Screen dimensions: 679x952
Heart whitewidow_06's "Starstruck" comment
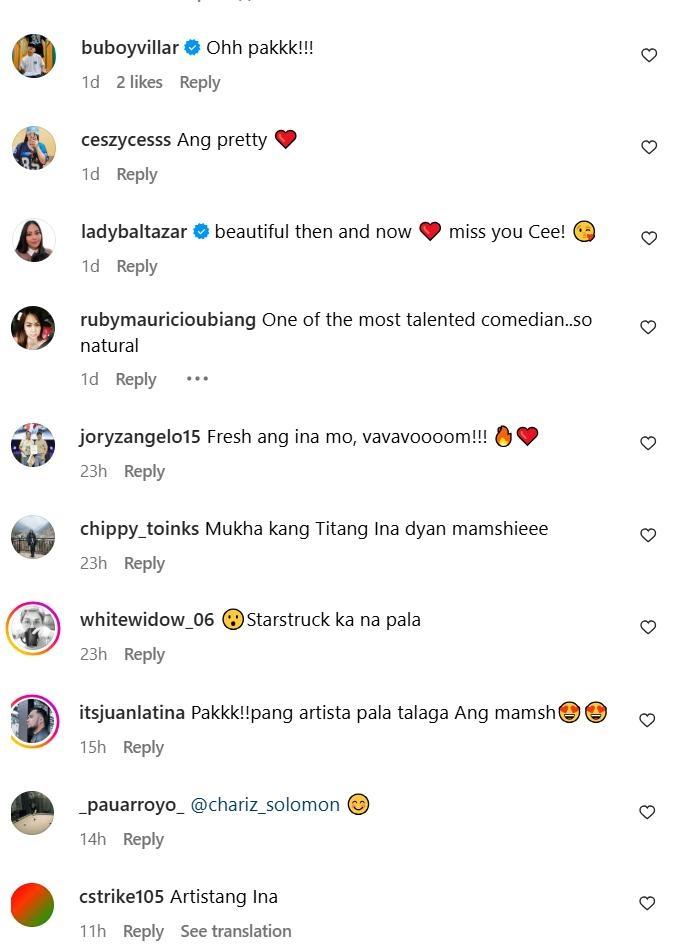tap(648, 627)
